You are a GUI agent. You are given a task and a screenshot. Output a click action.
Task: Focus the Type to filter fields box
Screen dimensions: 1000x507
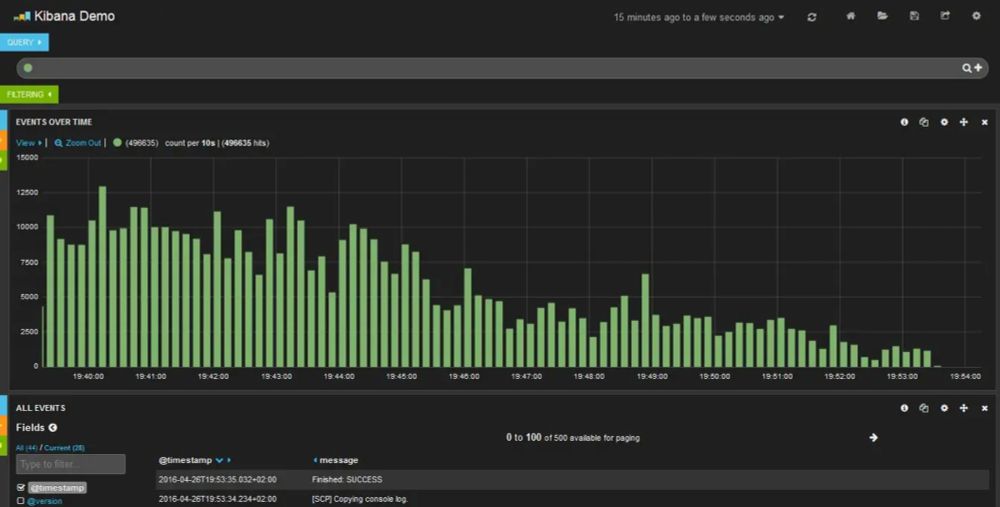tap(71, 464)
